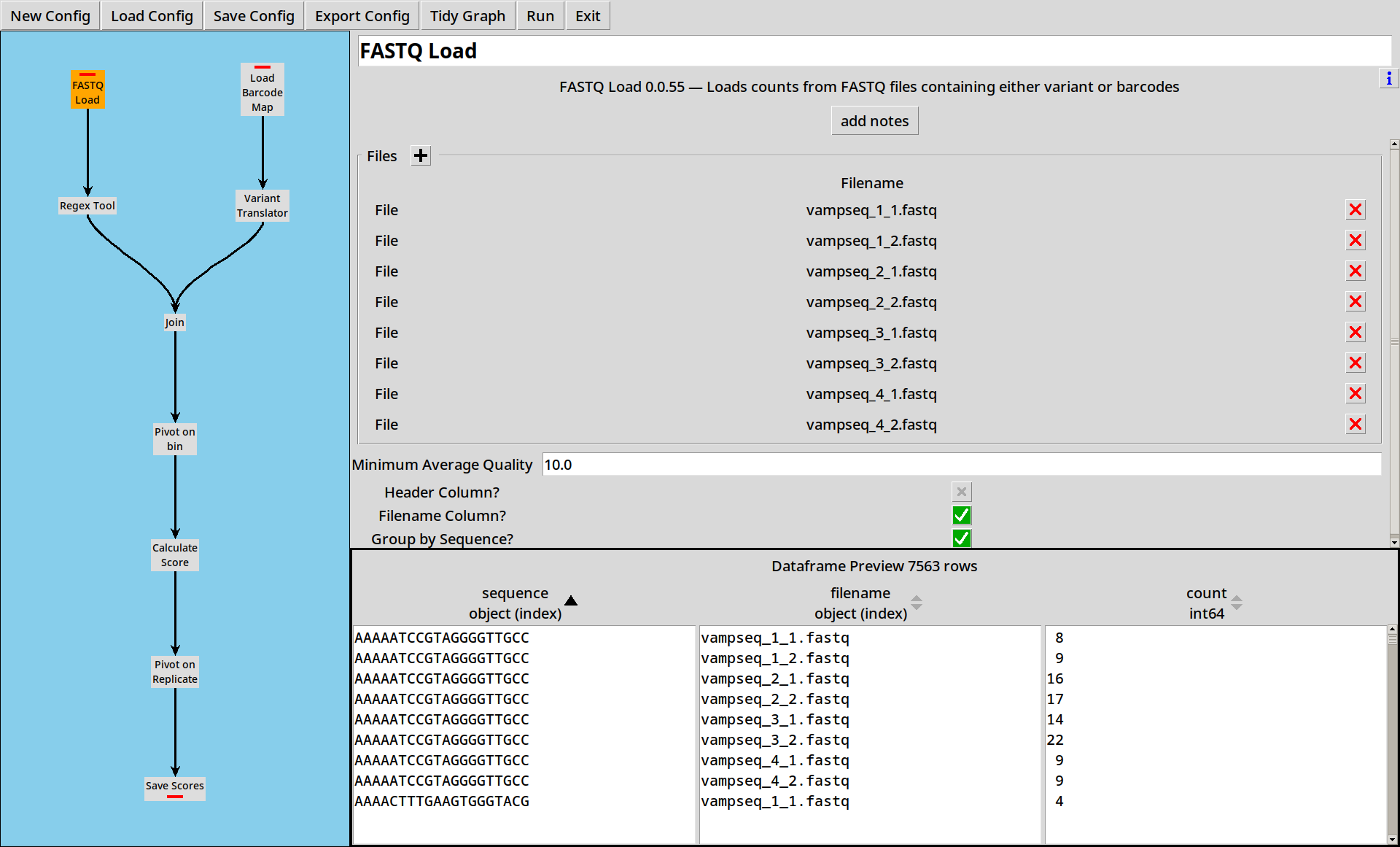Screen dimensions: 1400x847
Task: Click the vampseq_1_1.fastq filename entry
Action: [871, 210]
